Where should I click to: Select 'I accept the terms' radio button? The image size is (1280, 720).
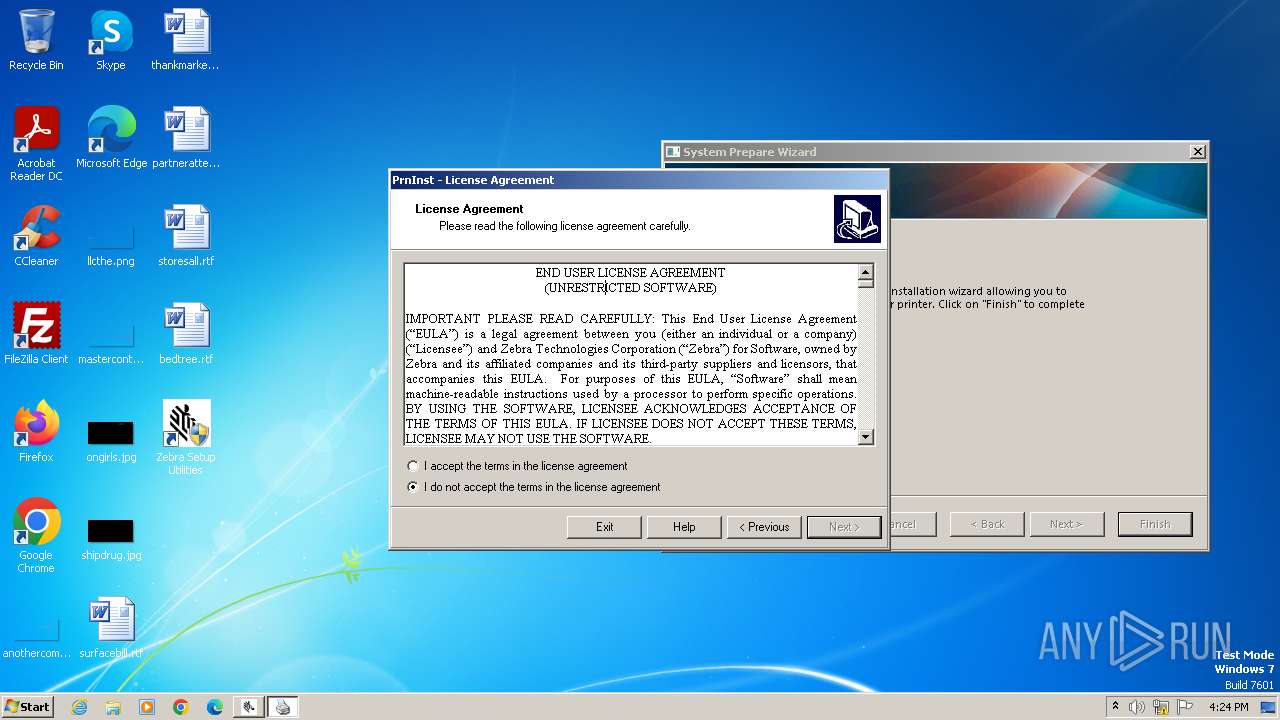[x=413, y=466]
